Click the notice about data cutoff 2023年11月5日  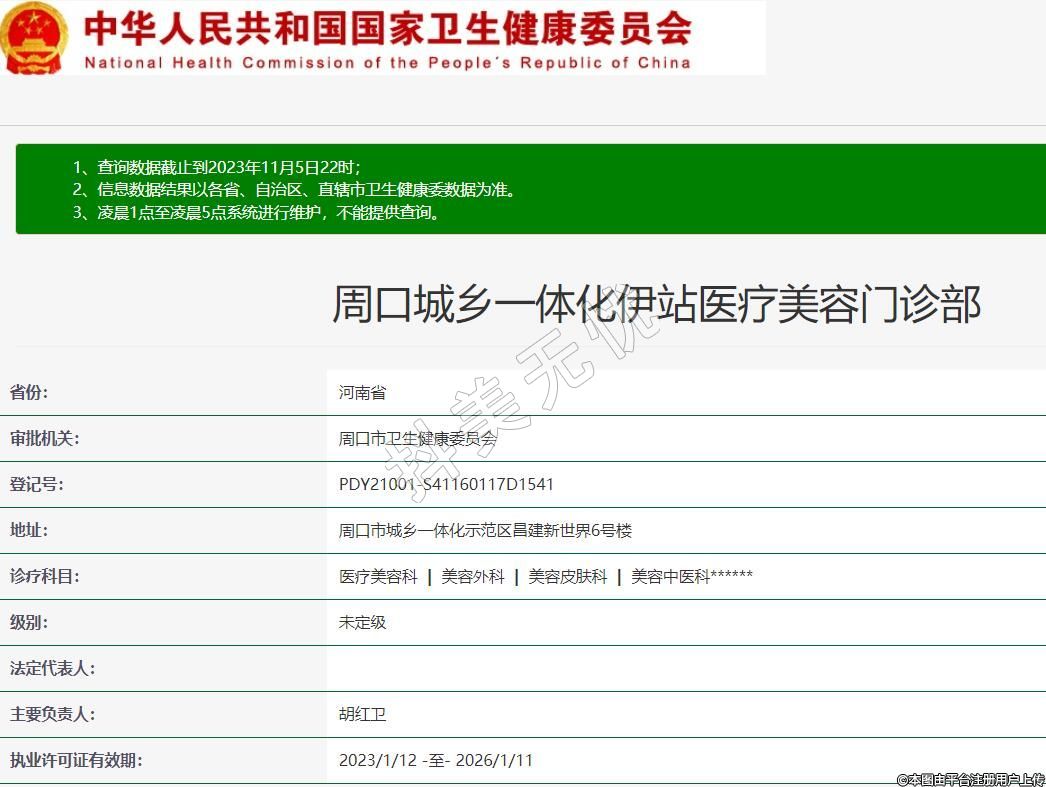(x=217, y=167)
